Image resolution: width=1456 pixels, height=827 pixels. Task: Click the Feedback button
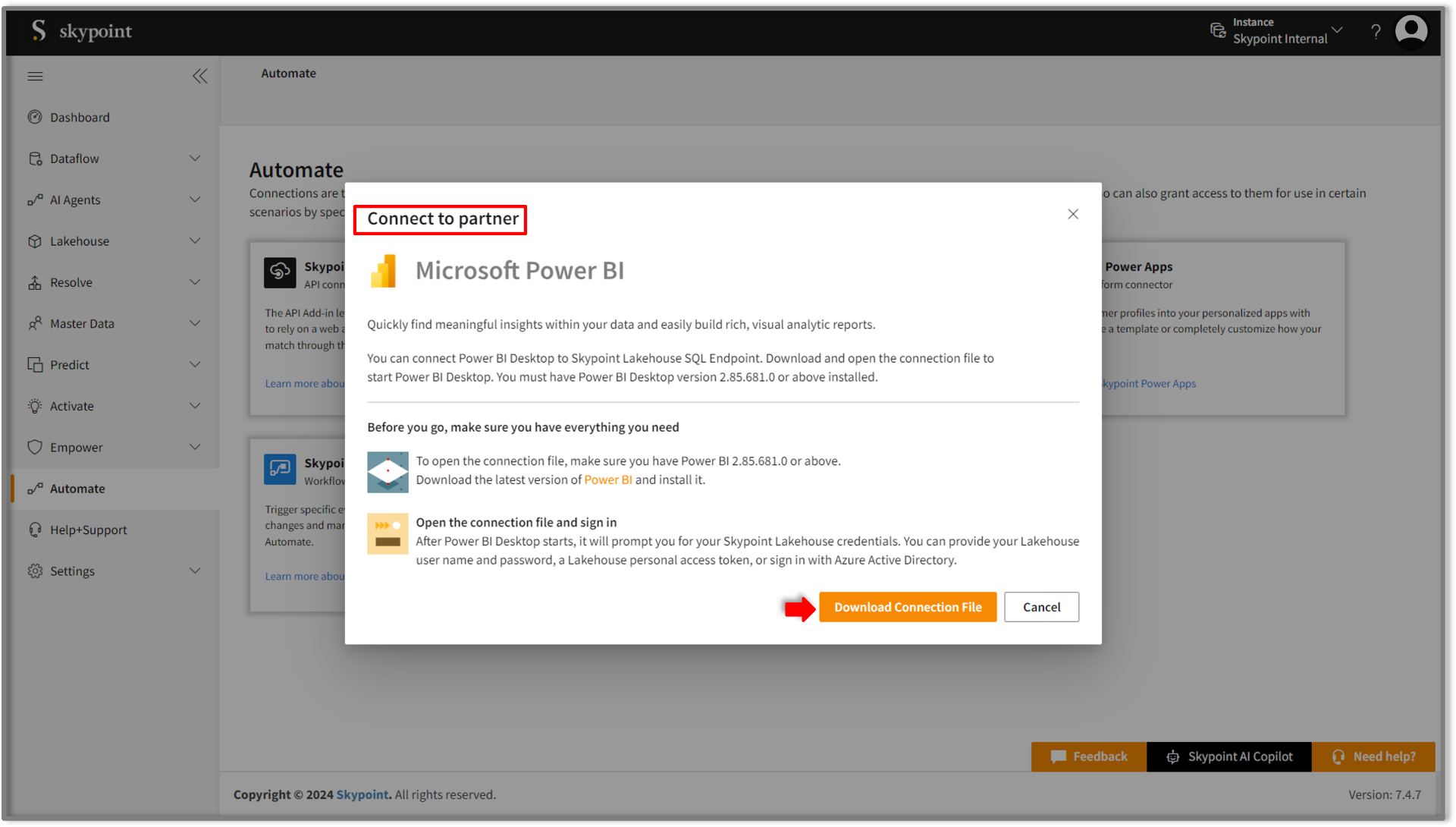pos(1088,756)
